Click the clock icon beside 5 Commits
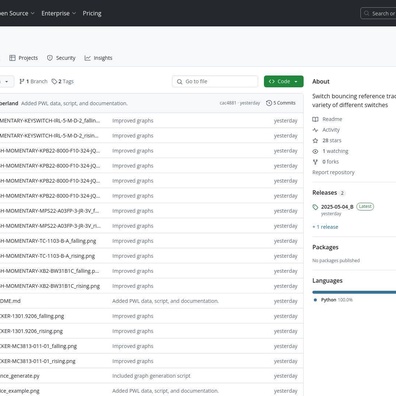Image resolution: width=396 pixels, height=396 pixels. coord(269,103)
